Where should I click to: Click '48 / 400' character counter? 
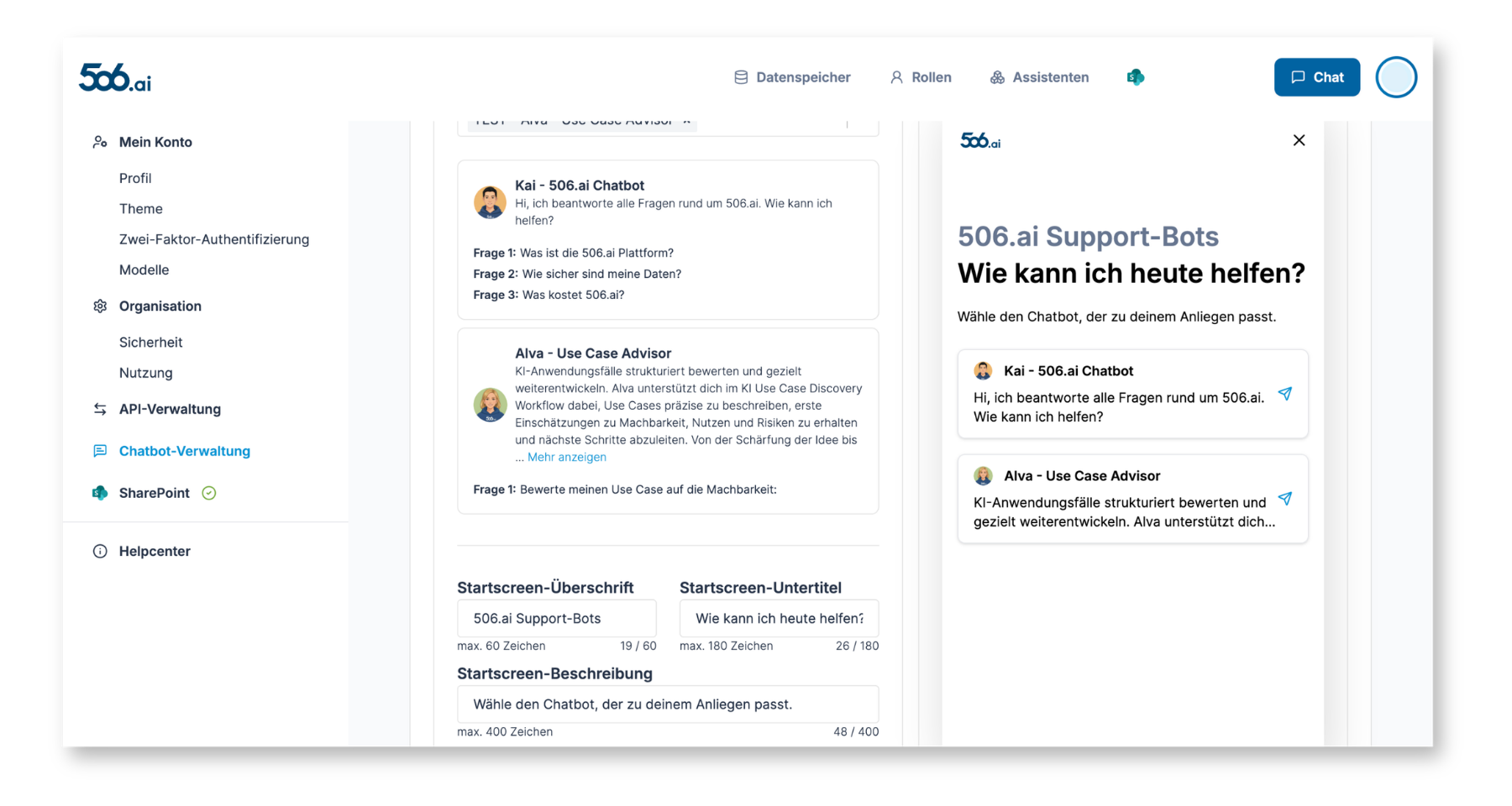tap(856, 731)
